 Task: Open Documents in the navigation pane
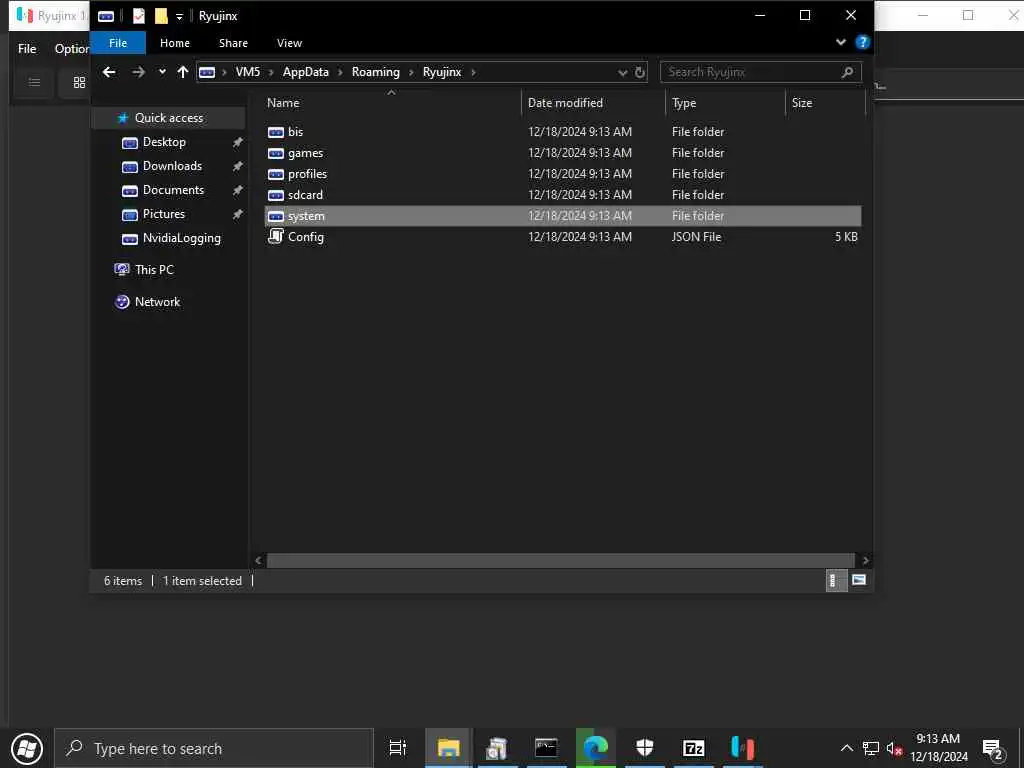click(173, 190)
